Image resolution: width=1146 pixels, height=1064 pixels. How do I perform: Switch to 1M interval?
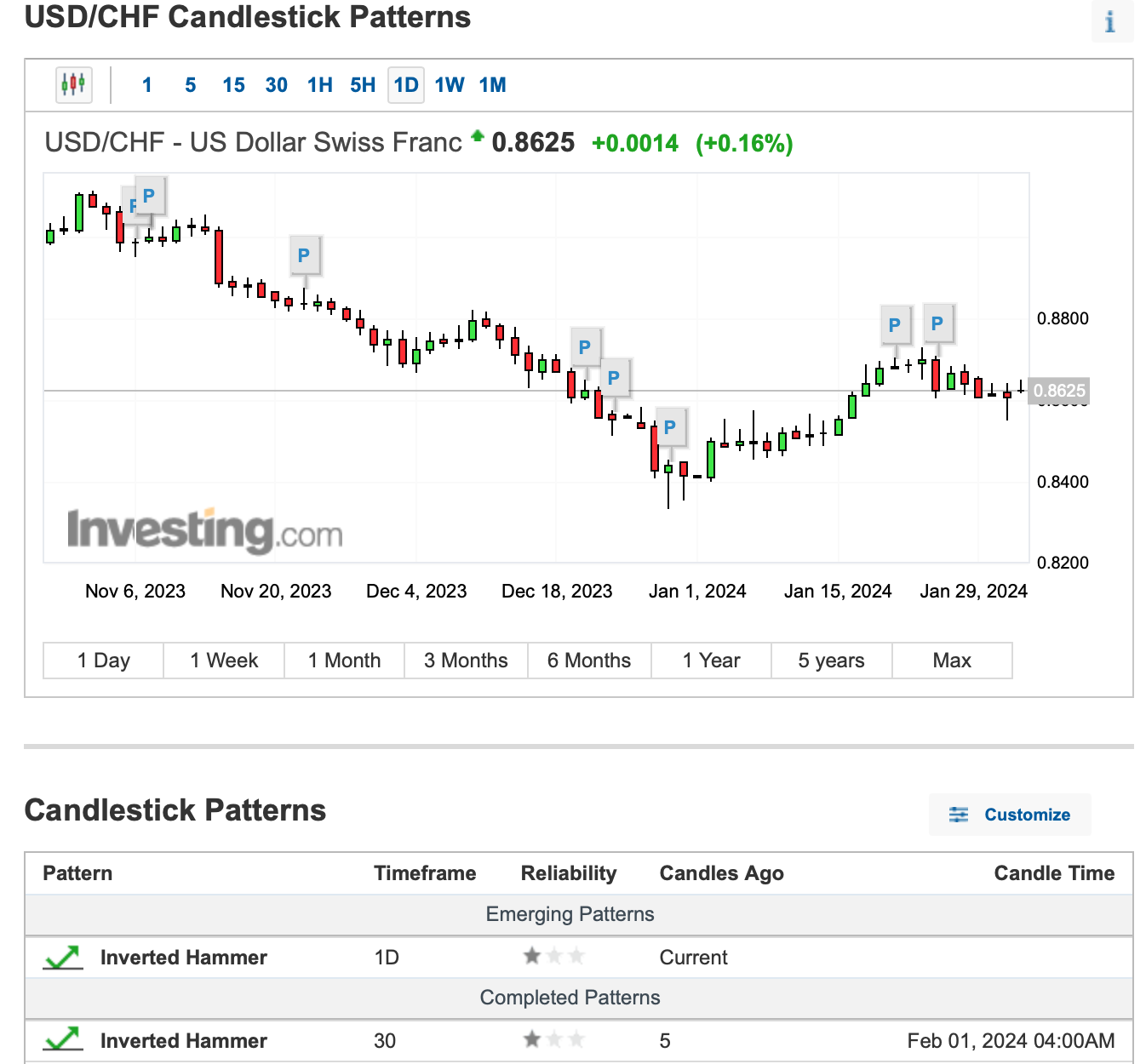coord(492,85)
